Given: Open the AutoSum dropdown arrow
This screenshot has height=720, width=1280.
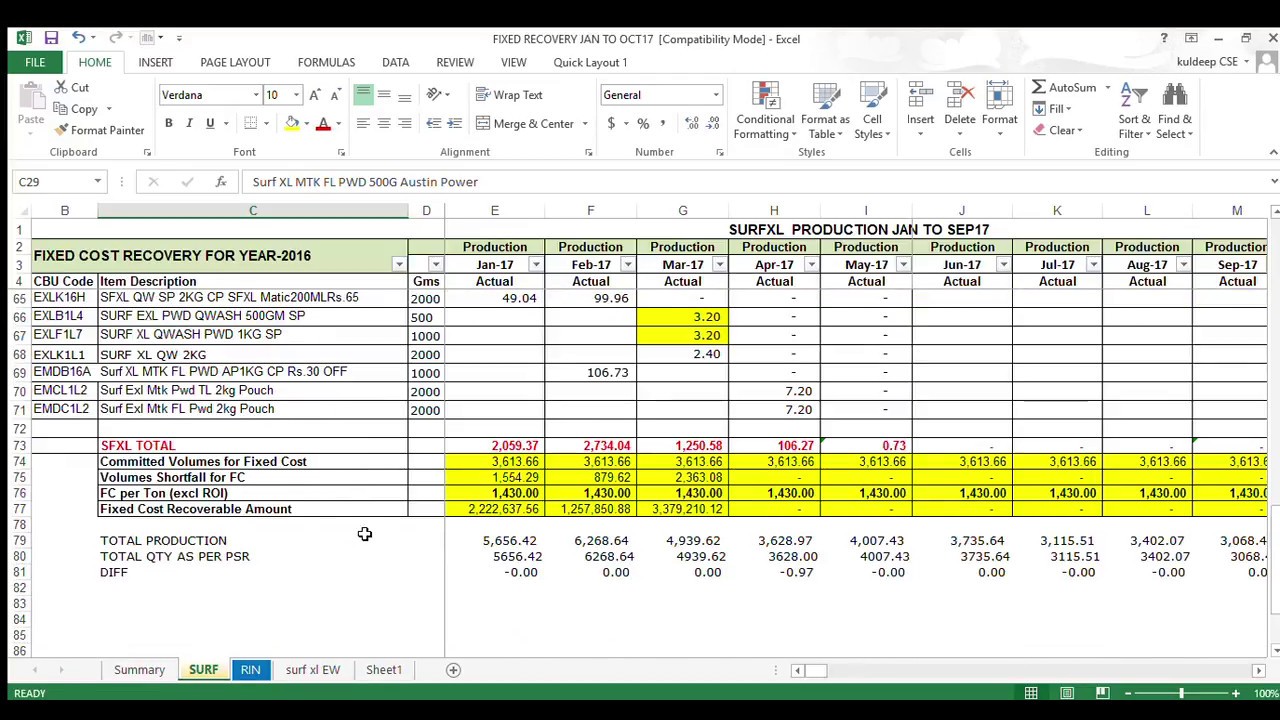Looking at the screenshot, I should (1107, 88).
